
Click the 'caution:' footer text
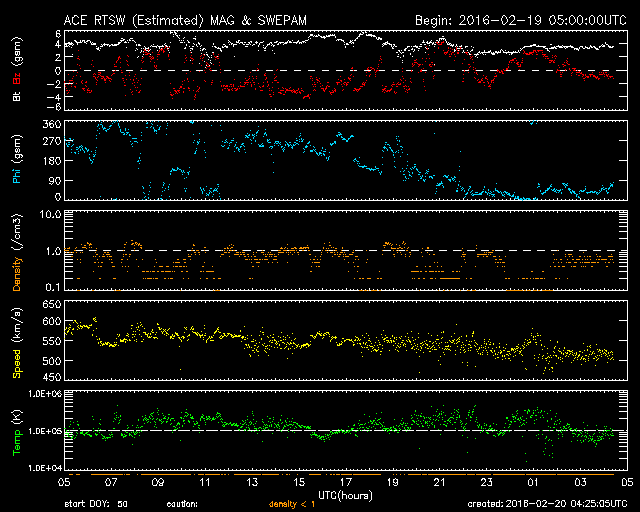[x=182, y=504]
